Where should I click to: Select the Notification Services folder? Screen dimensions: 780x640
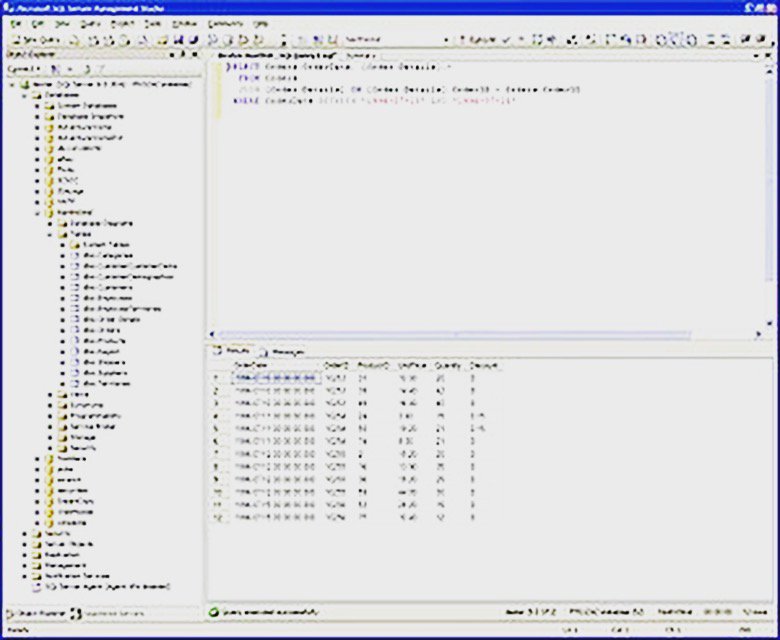point(77,576)
